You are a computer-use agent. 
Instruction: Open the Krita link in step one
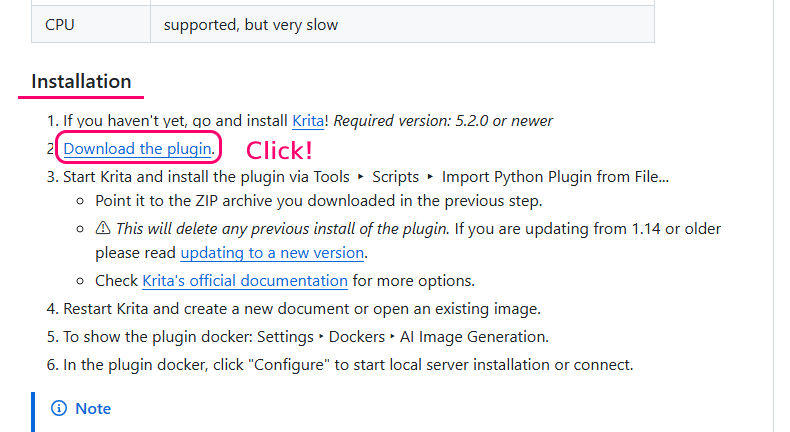(308, 121)
